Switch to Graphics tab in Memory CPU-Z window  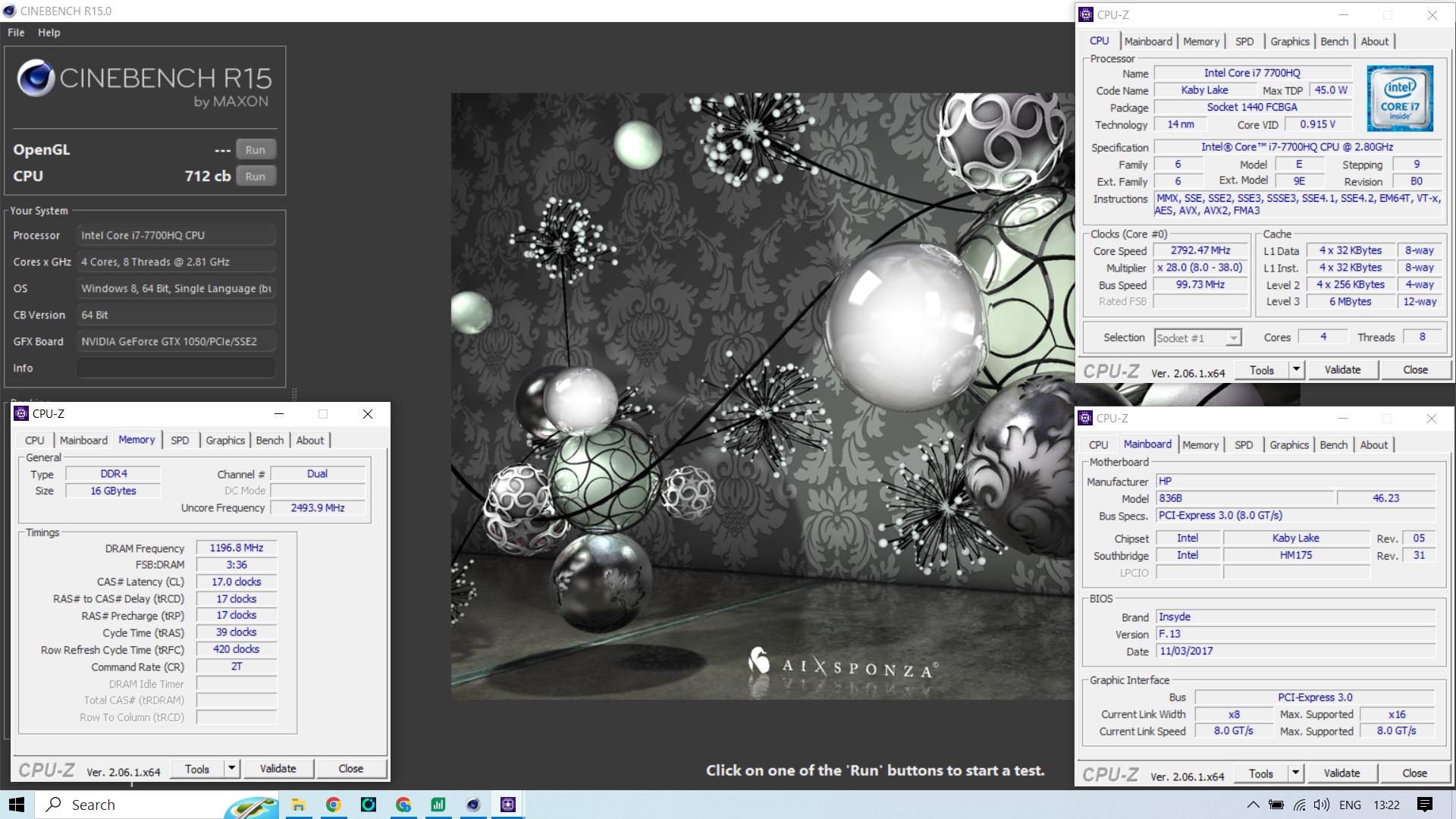point(225,440)
